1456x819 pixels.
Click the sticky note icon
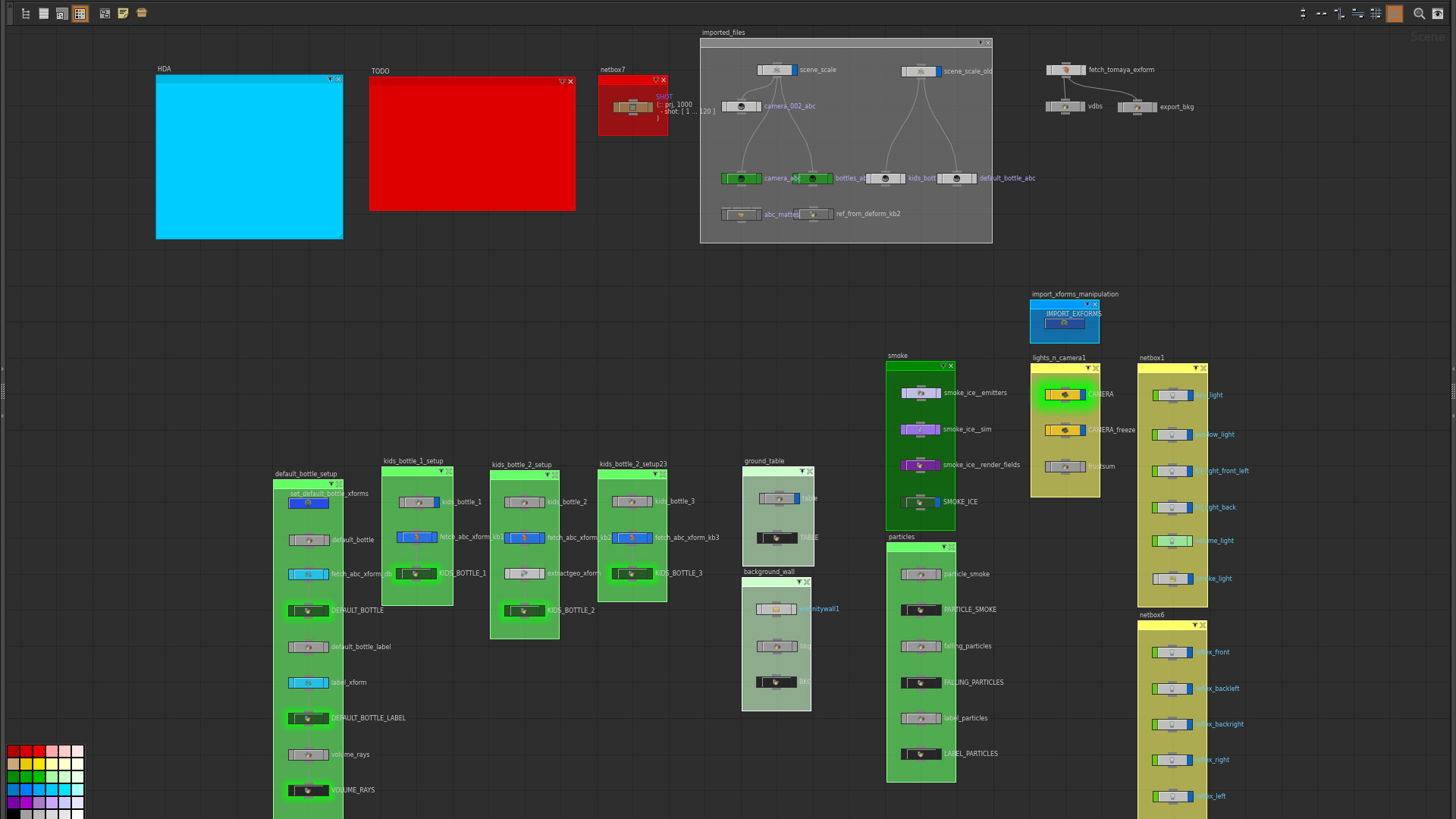(x=123, y=14)
